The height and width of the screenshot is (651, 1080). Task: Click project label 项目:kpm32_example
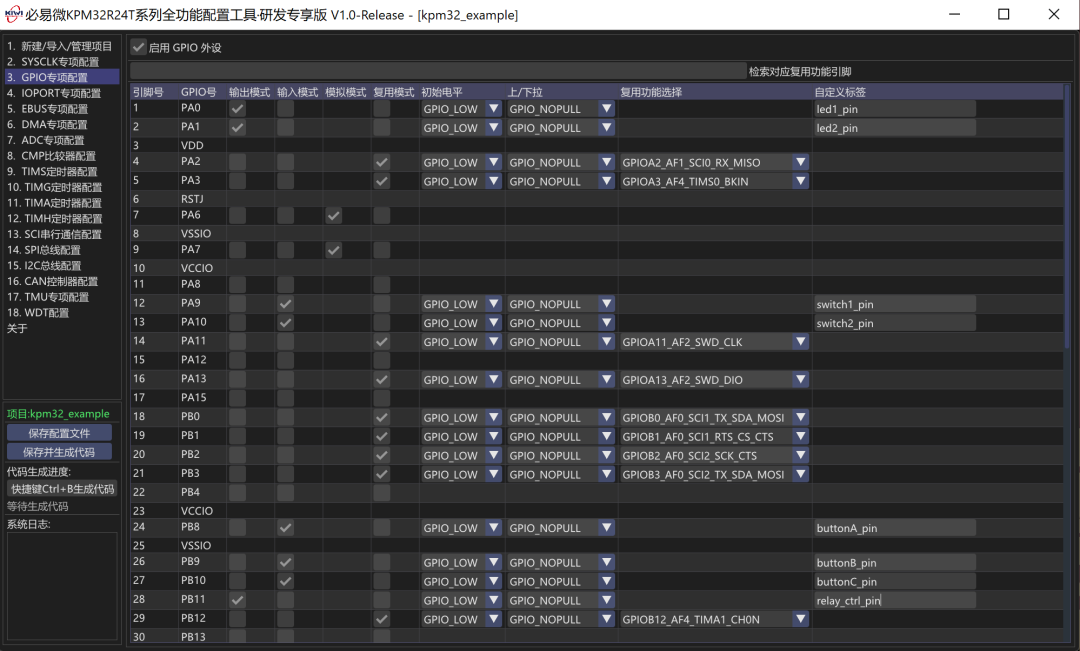[58, 413]
